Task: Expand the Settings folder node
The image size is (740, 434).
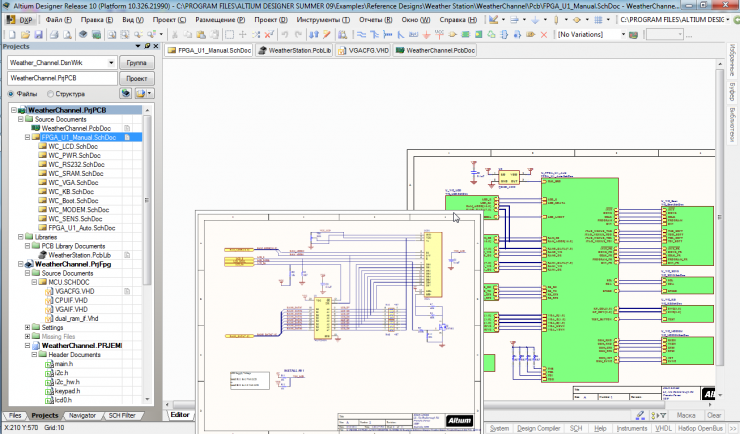Action: pyautogui.click(x=27, y=327)
